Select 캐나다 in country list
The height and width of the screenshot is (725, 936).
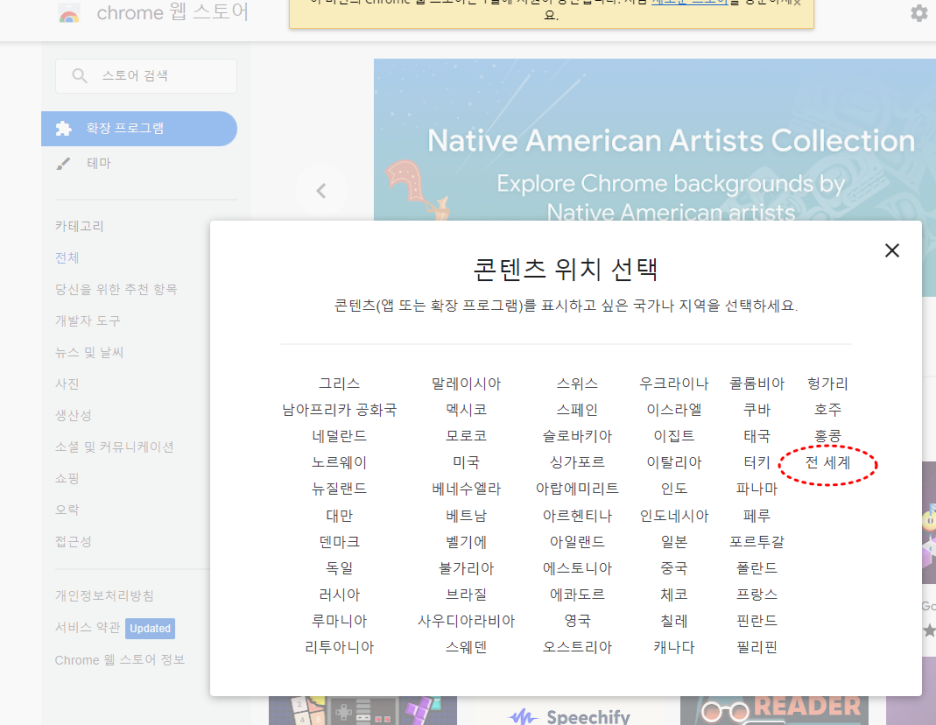click(x=674, y=647)
